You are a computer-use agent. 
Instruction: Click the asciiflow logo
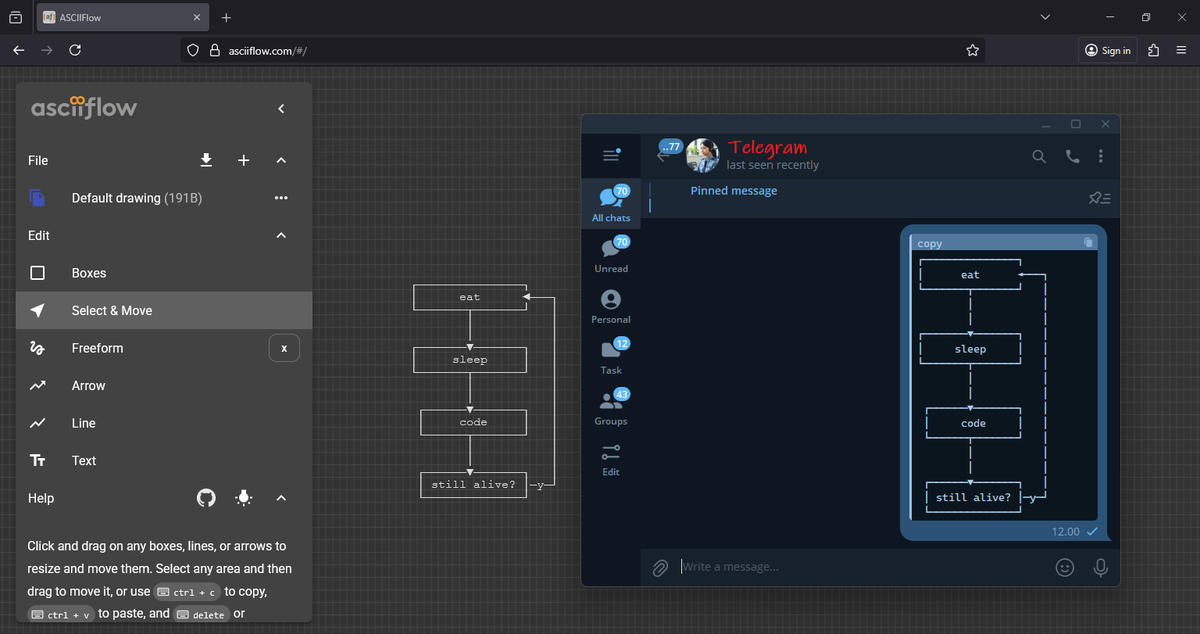(84, 106)
